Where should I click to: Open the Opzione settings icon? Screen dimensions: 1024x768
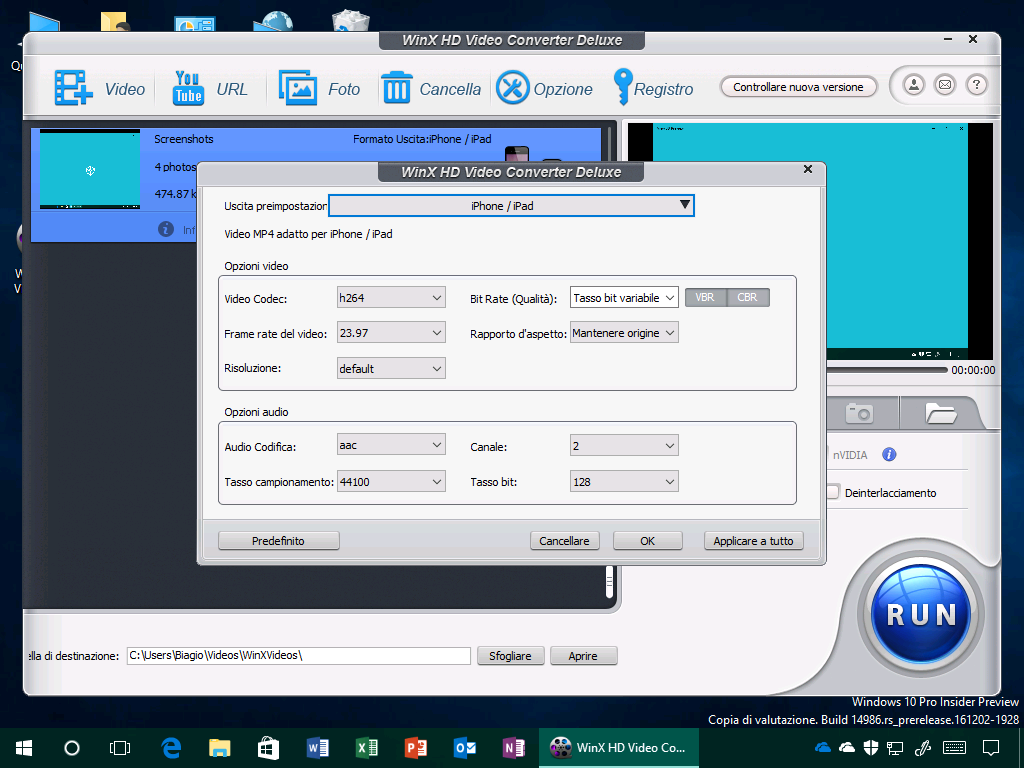click(513, 88)
